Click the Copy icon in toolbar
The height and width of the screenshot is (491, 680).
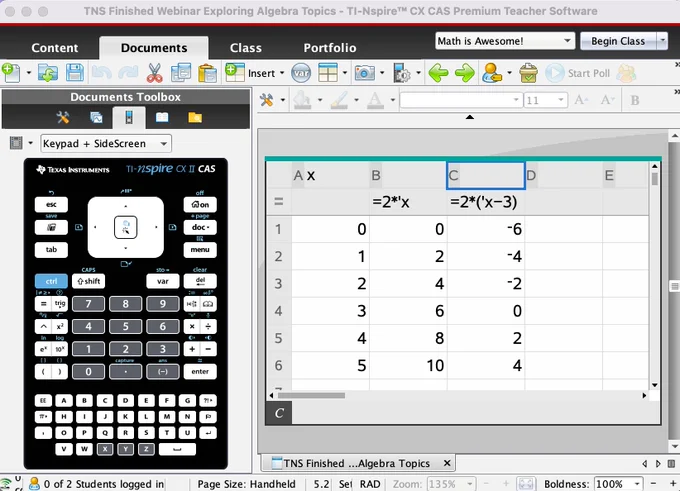[x=181, y=72]
